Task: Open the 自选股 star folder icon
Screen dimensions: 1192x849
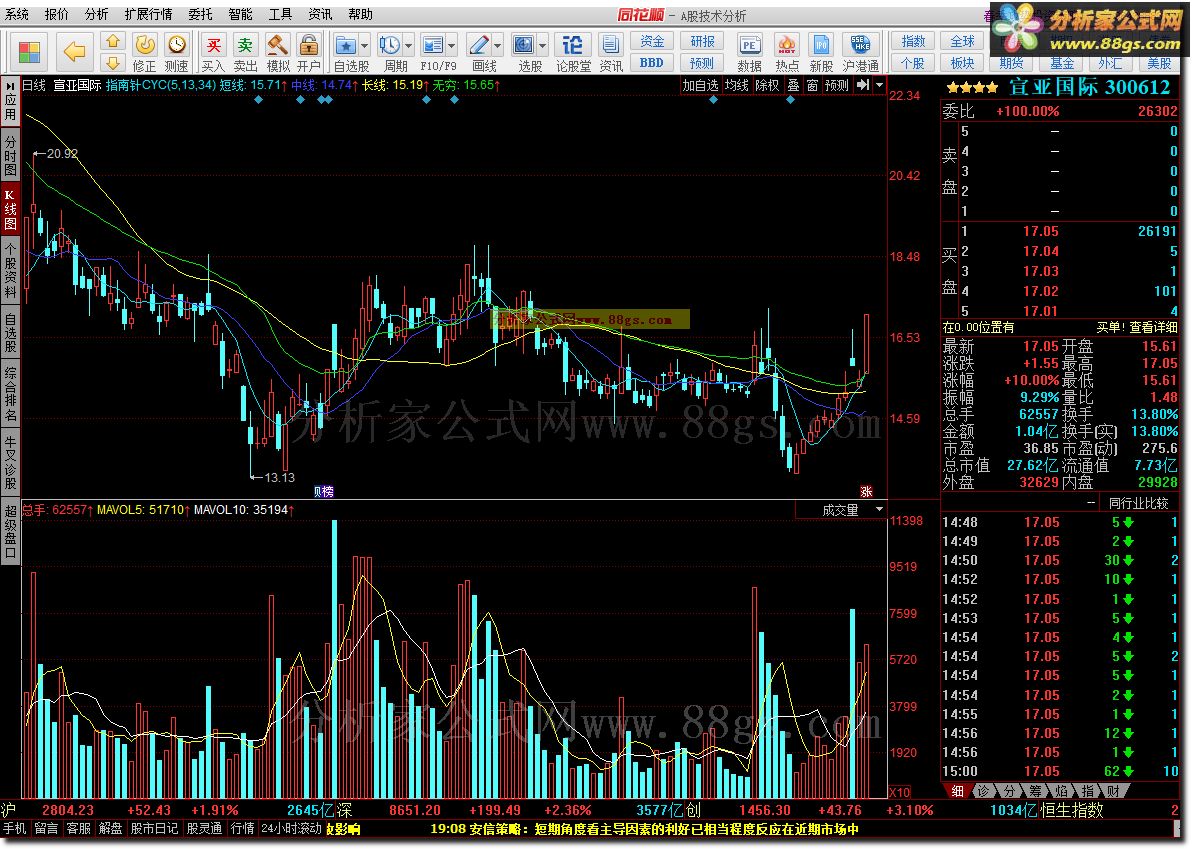Action: pos(347,46)
